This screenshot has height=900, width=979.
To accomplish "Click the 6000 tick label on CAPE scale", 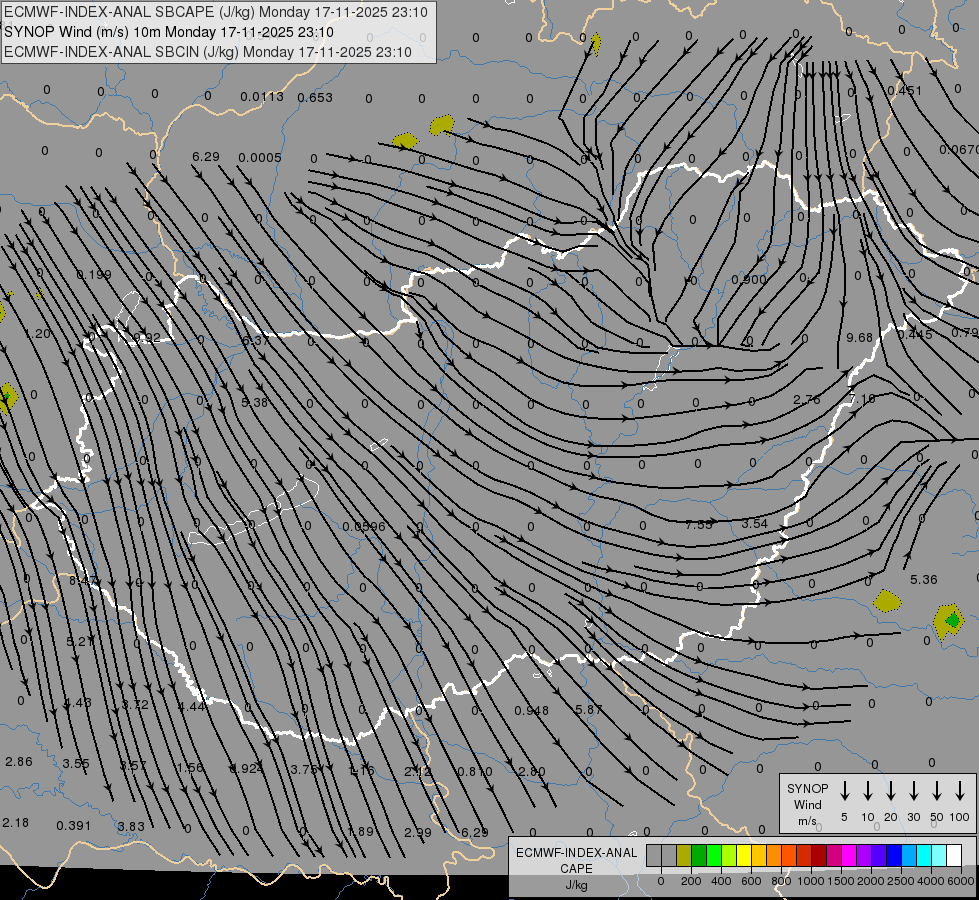I will point(961,881).
